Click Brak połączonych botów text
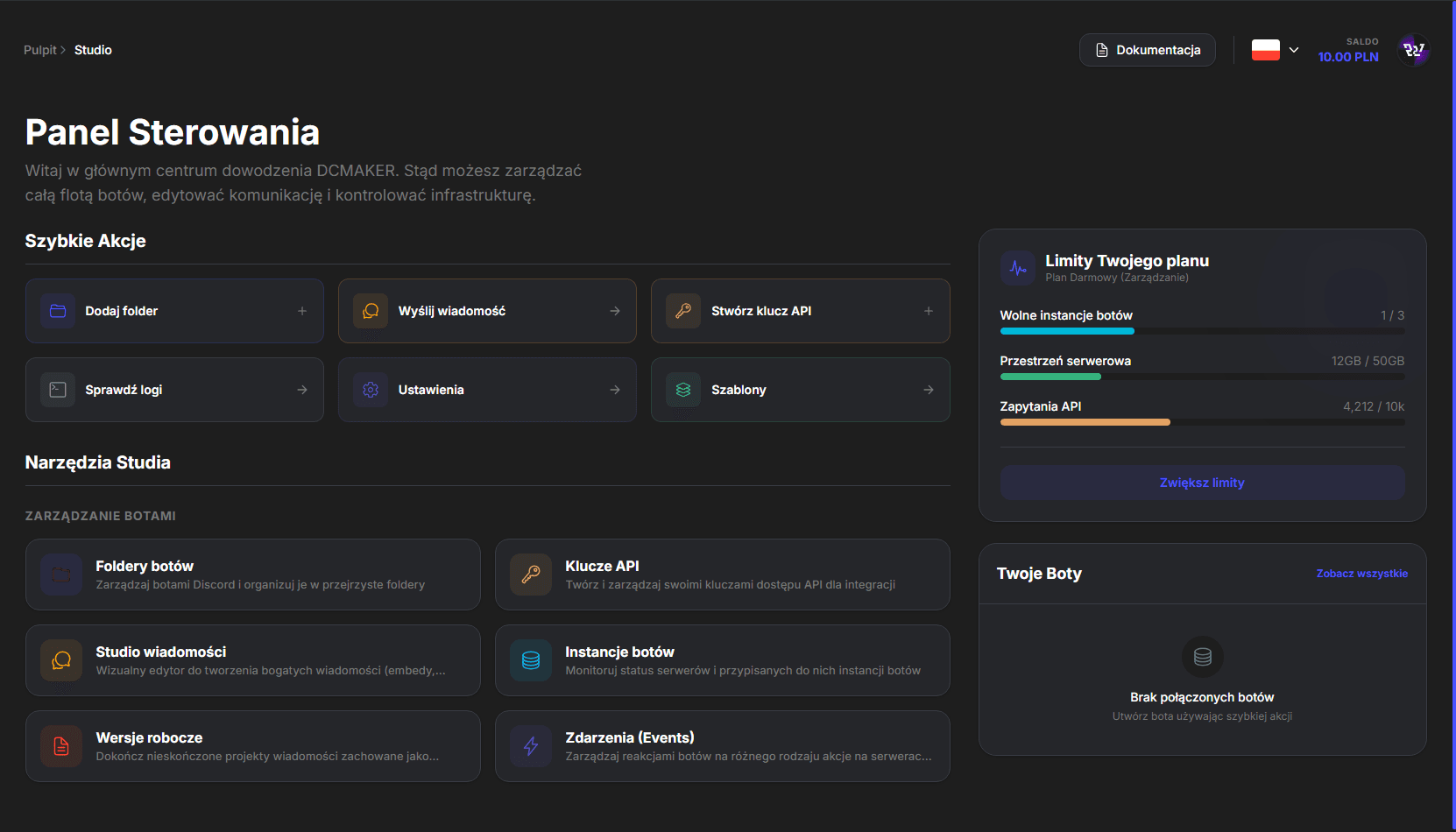This screenshot has height=832, width=1456. pos(1202,697)
